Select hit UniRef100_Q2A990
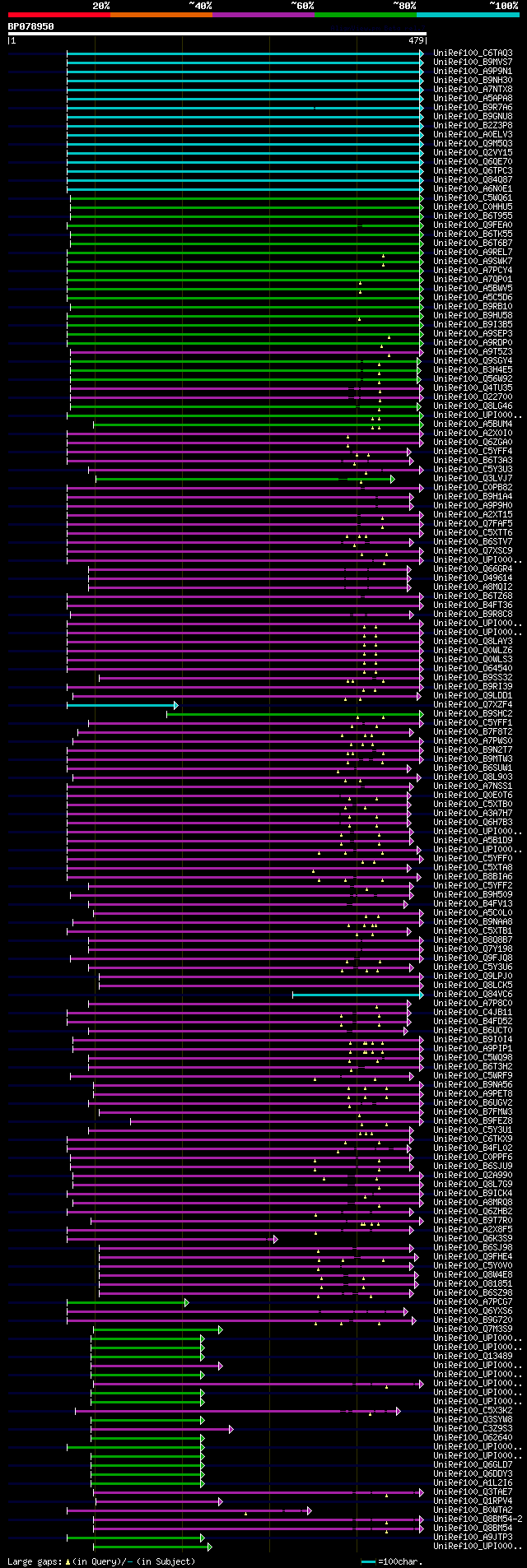The height and width of the screenshot is (1568, 527). tap(473, 1176)
